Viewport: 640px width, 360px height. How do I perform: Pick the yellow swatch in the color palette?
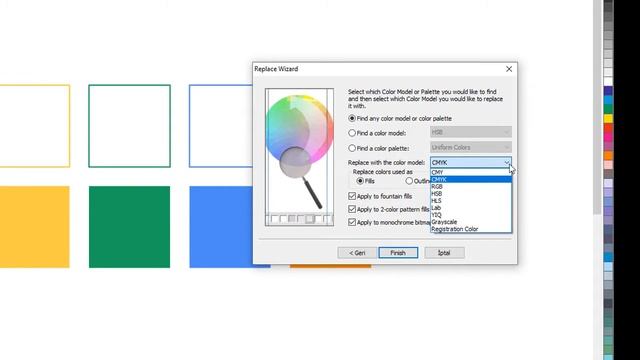(x=608, y=119)
